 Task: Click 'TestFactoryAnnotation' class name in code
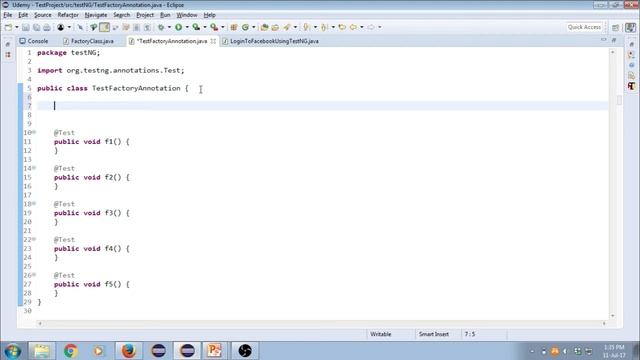(x=136, y=88)
